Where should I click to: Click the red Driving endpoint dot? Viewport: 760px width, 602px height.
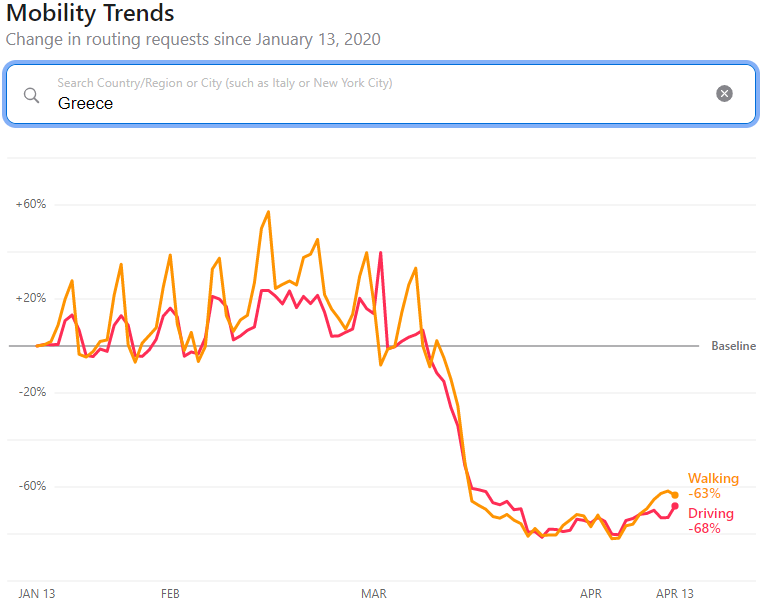(x=675, y=506)
